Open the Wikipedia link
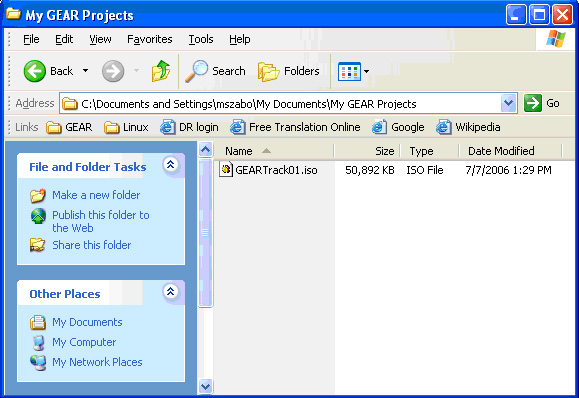 [x=468, y=127]
